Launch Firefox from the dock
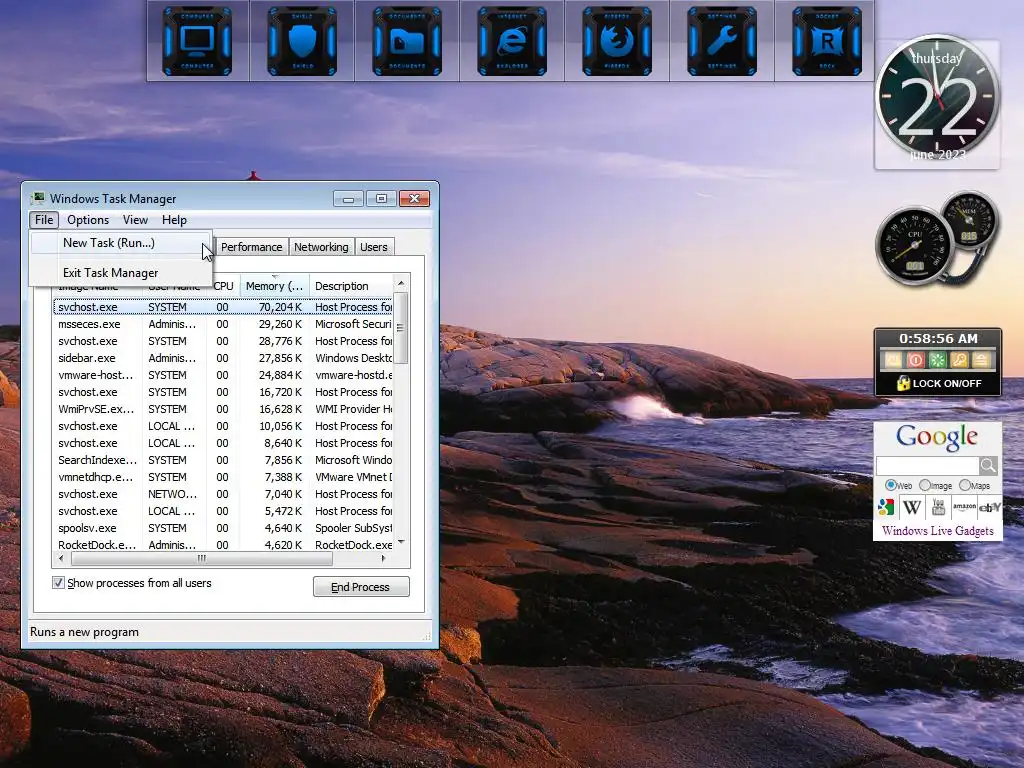This screenshot has width=1024, height=768. (617, 40)
